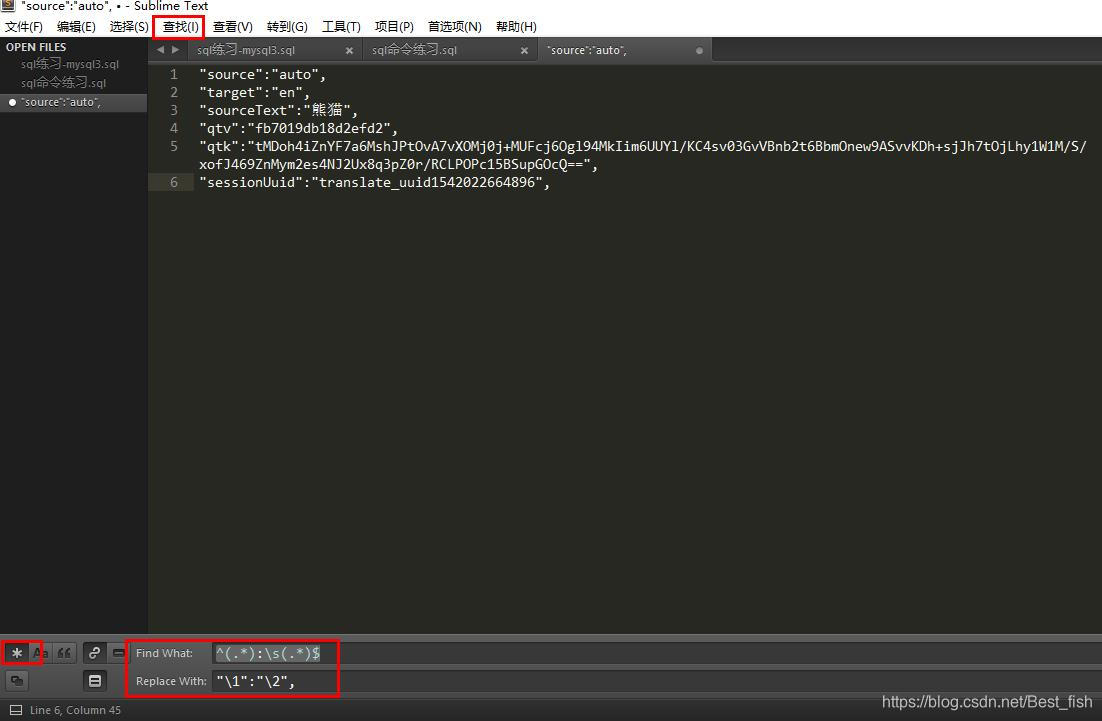1102x721 pixels.
Task: Toggle highlight matches option
Action: point(95,680)
